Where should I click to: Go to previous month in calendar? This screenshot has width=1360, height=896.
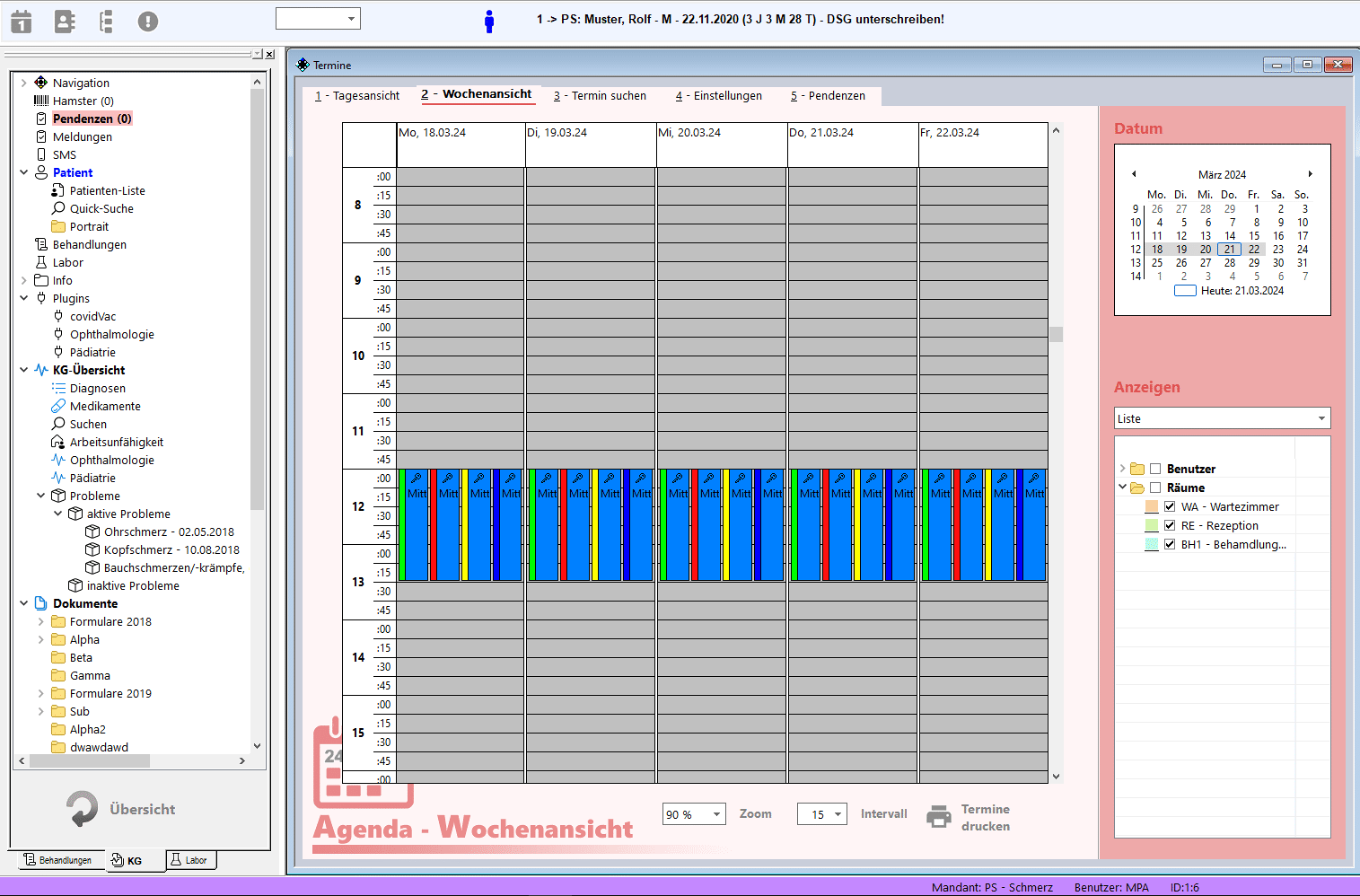tap(1134, 174)
